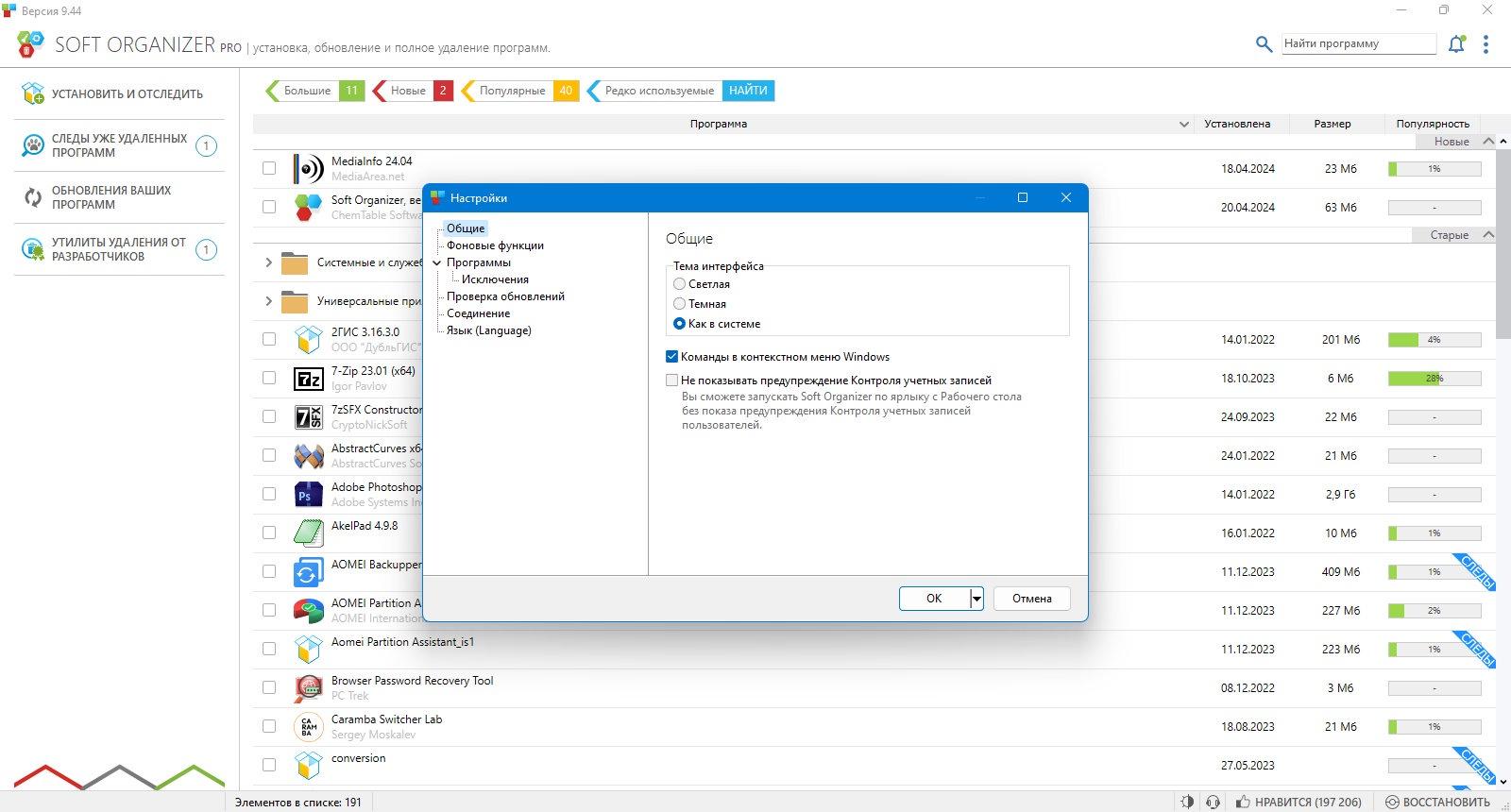Screen dimensions: 1511x812
Task: Tick the checkbox for MediaInfo 24.04
Action: coord(269,168)
